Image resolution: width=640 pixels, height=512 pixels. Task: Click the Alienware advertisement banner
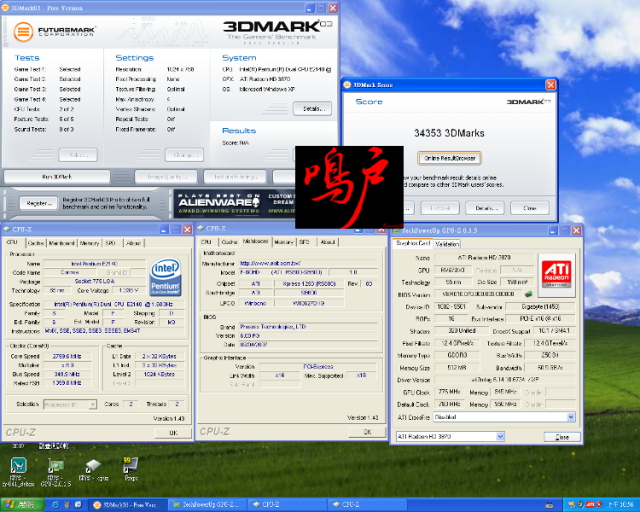pos(234,203)
